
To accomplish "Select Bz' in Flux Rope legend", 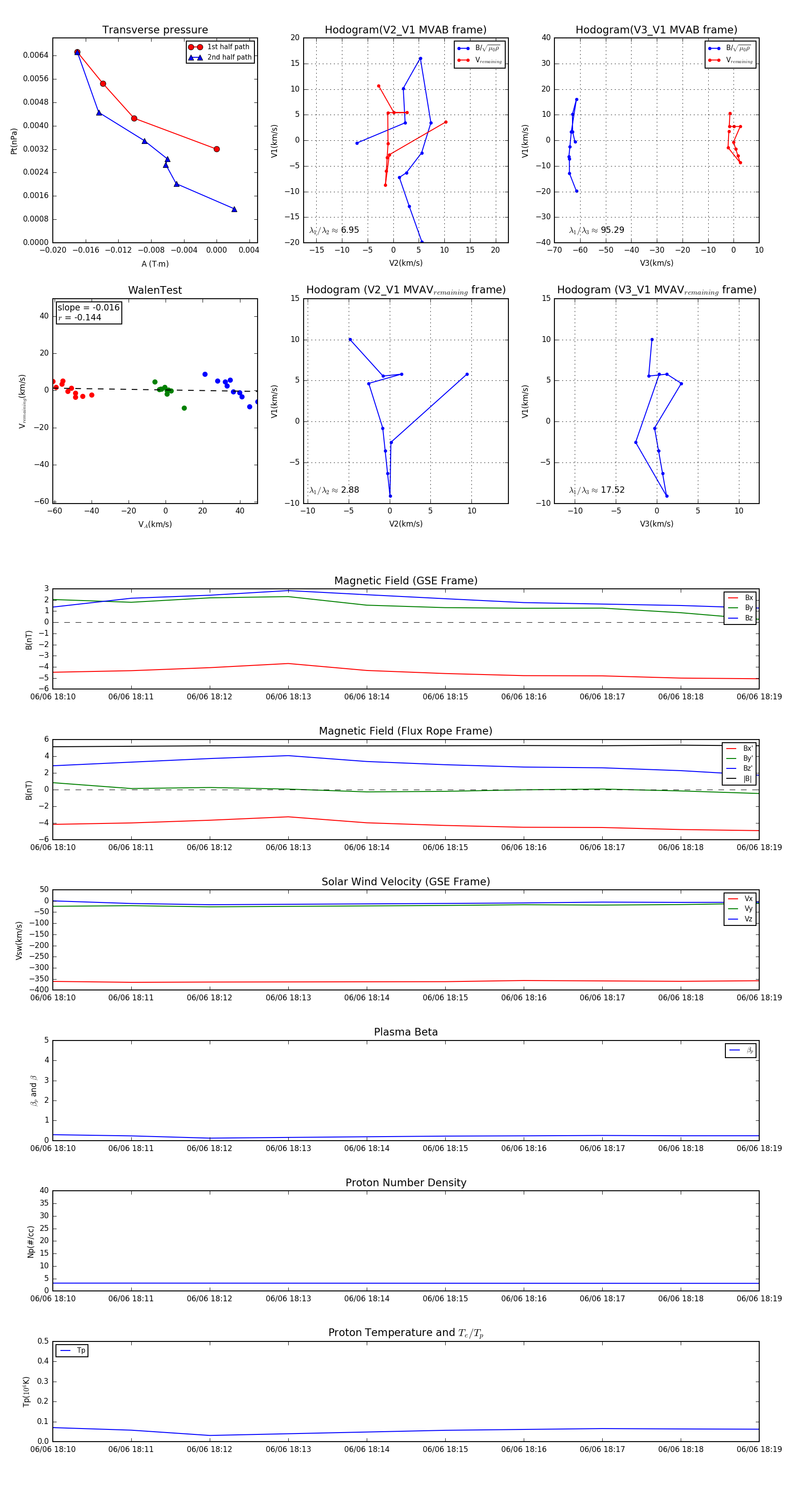I will point(740,769).
